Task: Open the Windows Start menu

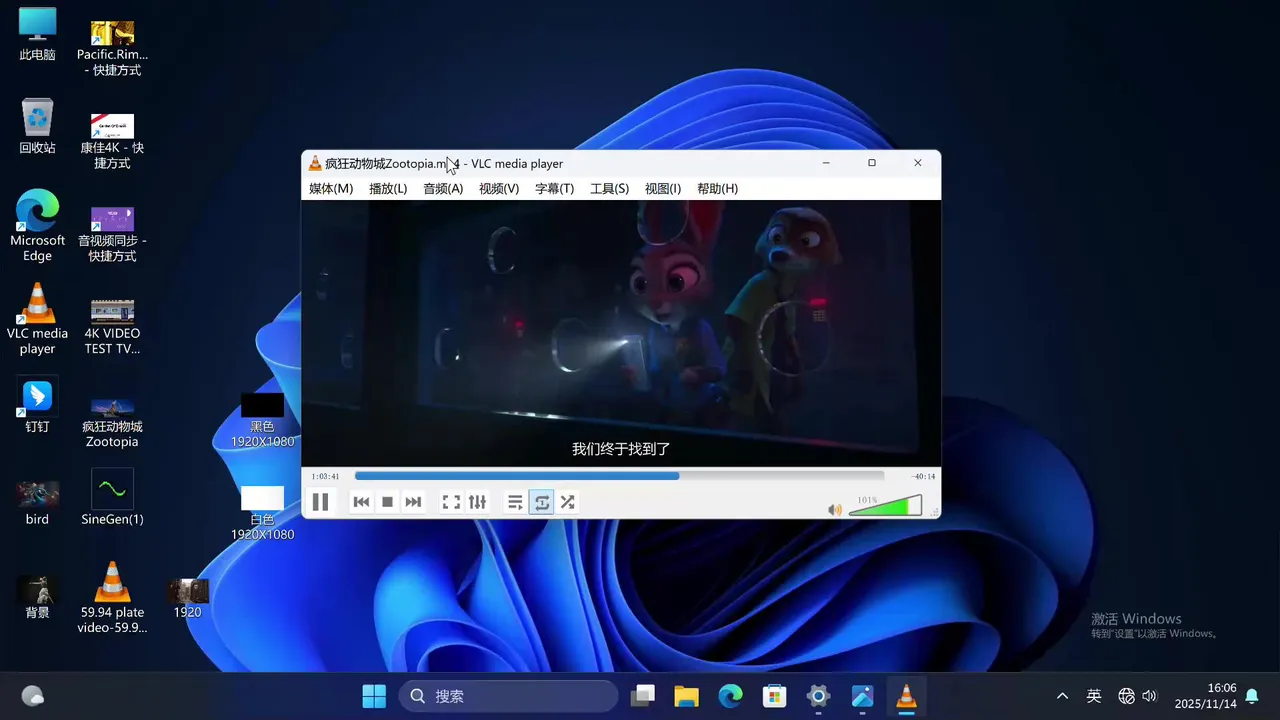Action: pyautogui.click(x=374, y=696)
